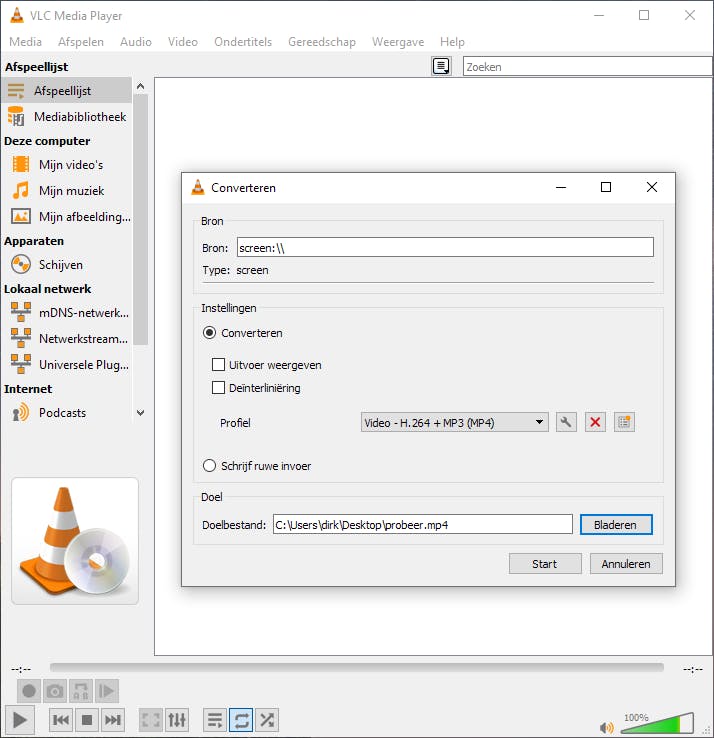Open the Afspelen menu
The height and width of the screenshot is (738, 714).
(x=80, y=42)
